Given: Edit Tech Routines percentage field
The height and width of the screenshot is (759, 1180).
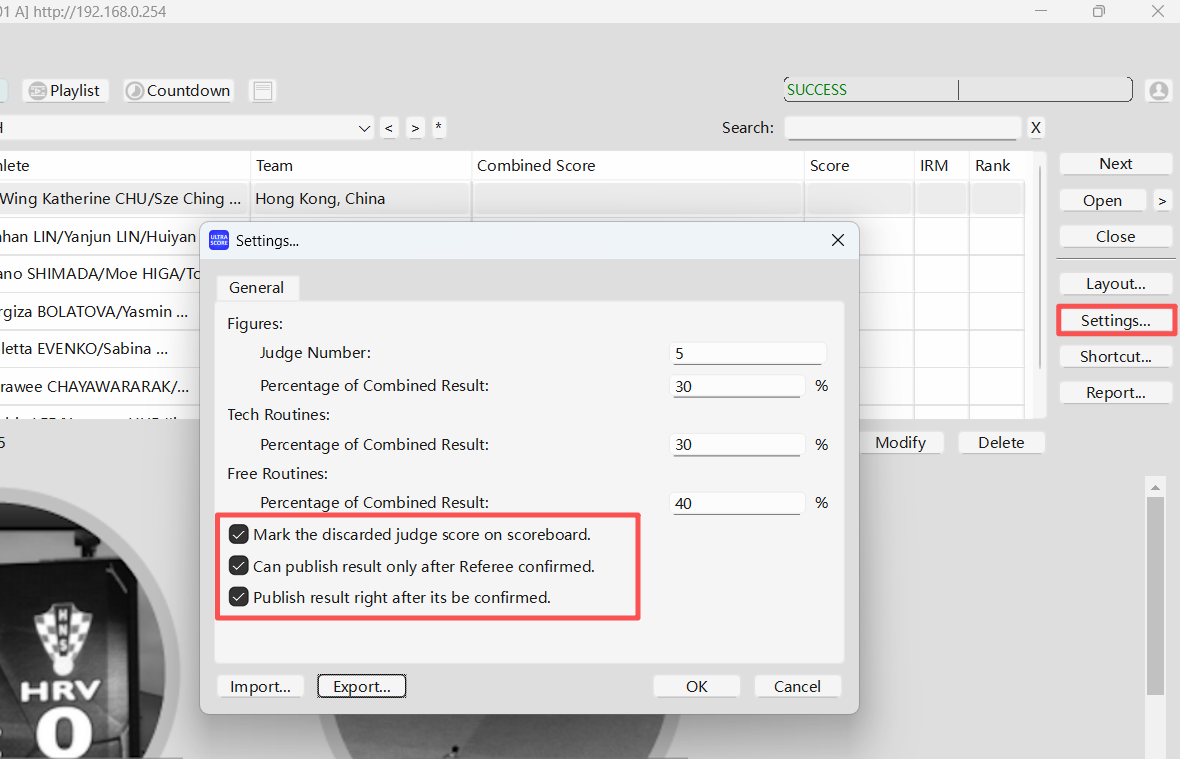Looking at the screenshot, I should [x=737, y=445].
